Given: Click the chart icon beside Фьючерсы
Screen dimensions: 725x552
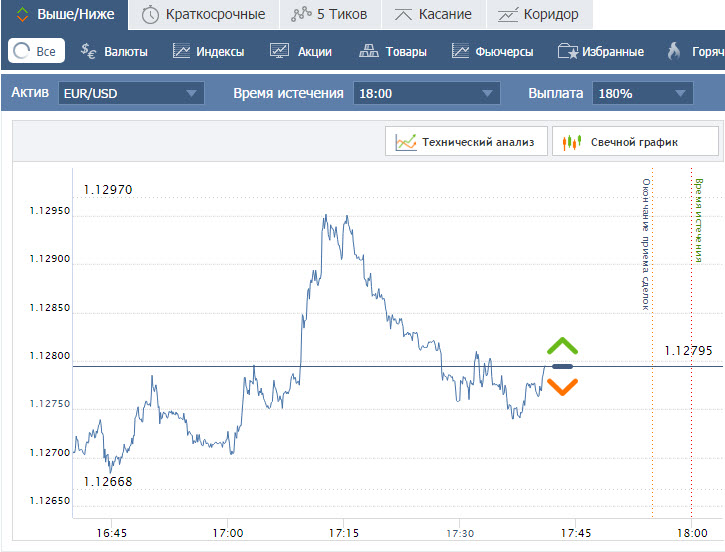Looking at the screenshot, I should tap(460, 51).
